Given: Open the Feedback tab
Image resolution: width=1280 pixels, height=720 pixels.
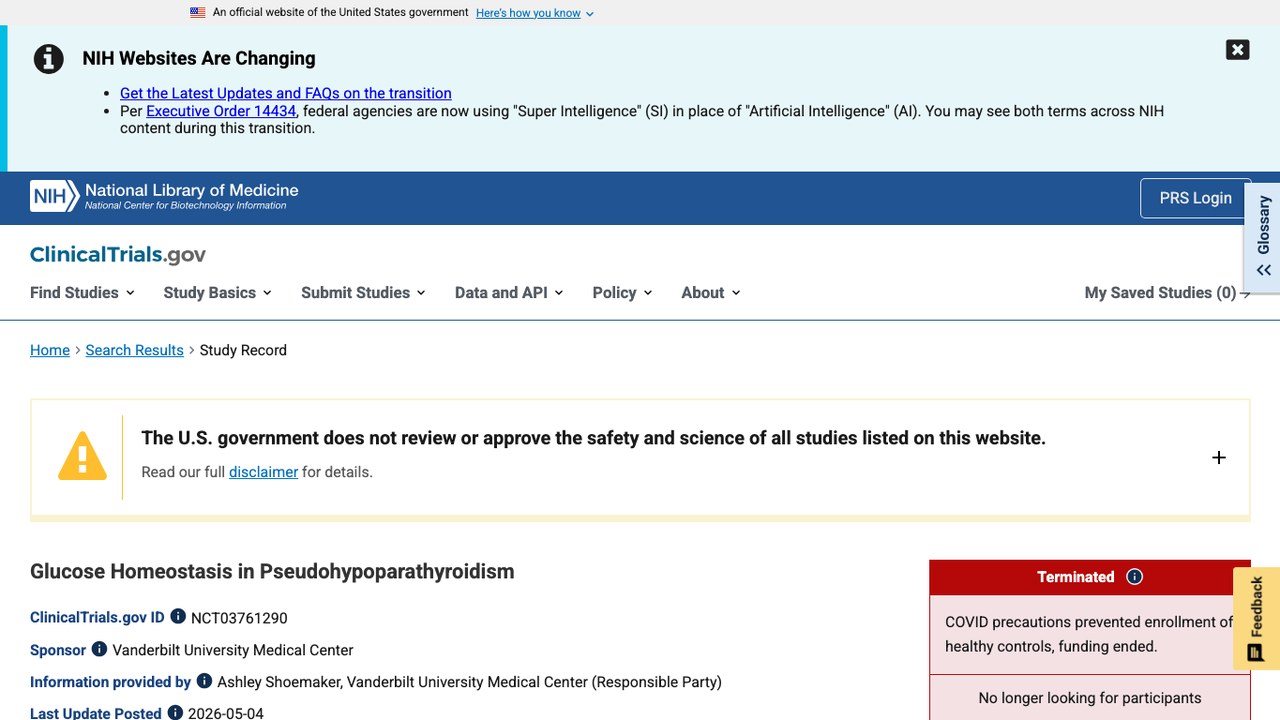Looking at the screenshot, I should pos(1256,618).
